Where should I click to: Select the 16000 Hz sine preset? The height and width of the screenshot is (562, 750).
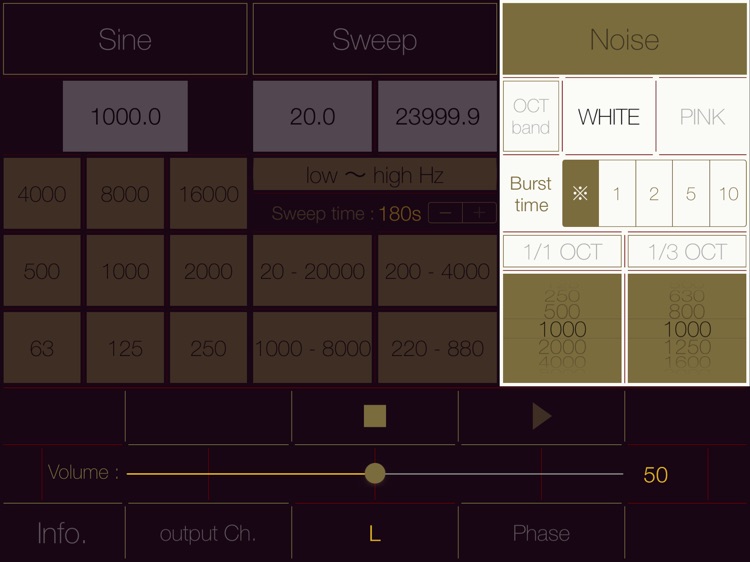coord(209,194)
